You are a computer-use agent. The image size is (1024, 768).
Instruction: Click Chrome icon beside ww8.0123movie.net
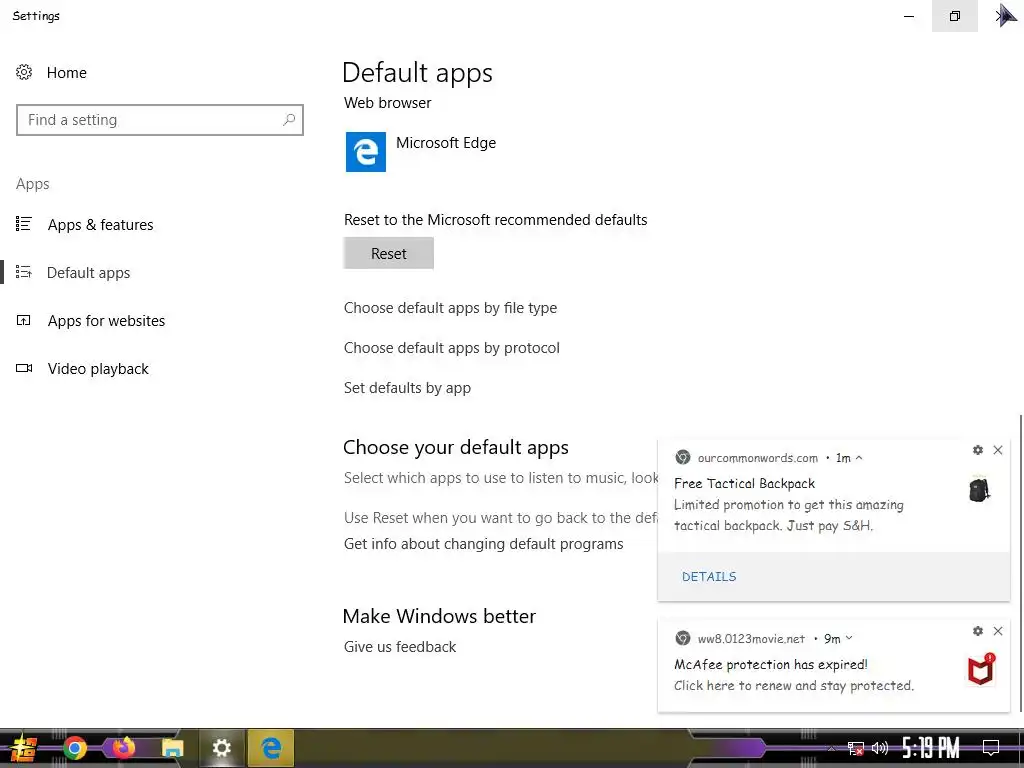(x=682, y=638)
